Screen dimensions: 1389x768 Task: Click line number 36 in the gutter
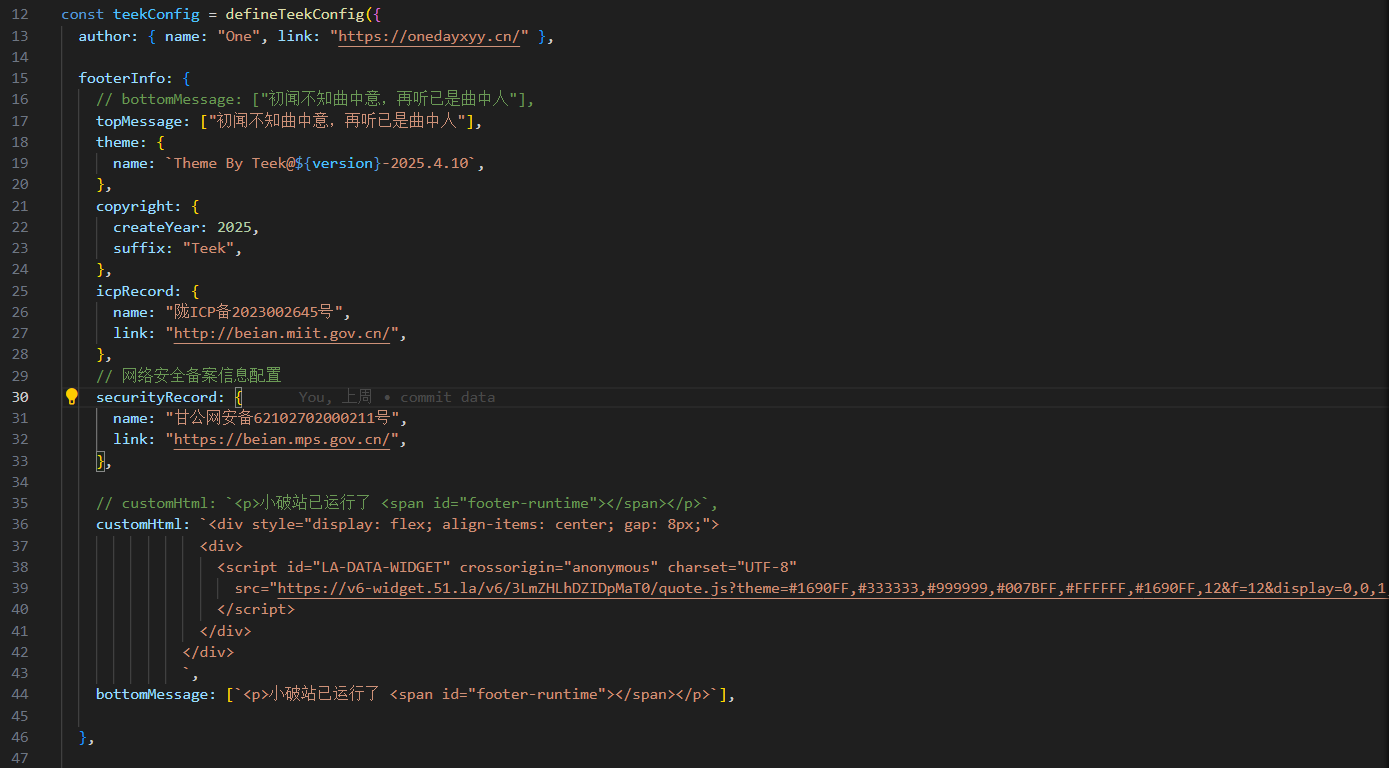click(20, 524)
